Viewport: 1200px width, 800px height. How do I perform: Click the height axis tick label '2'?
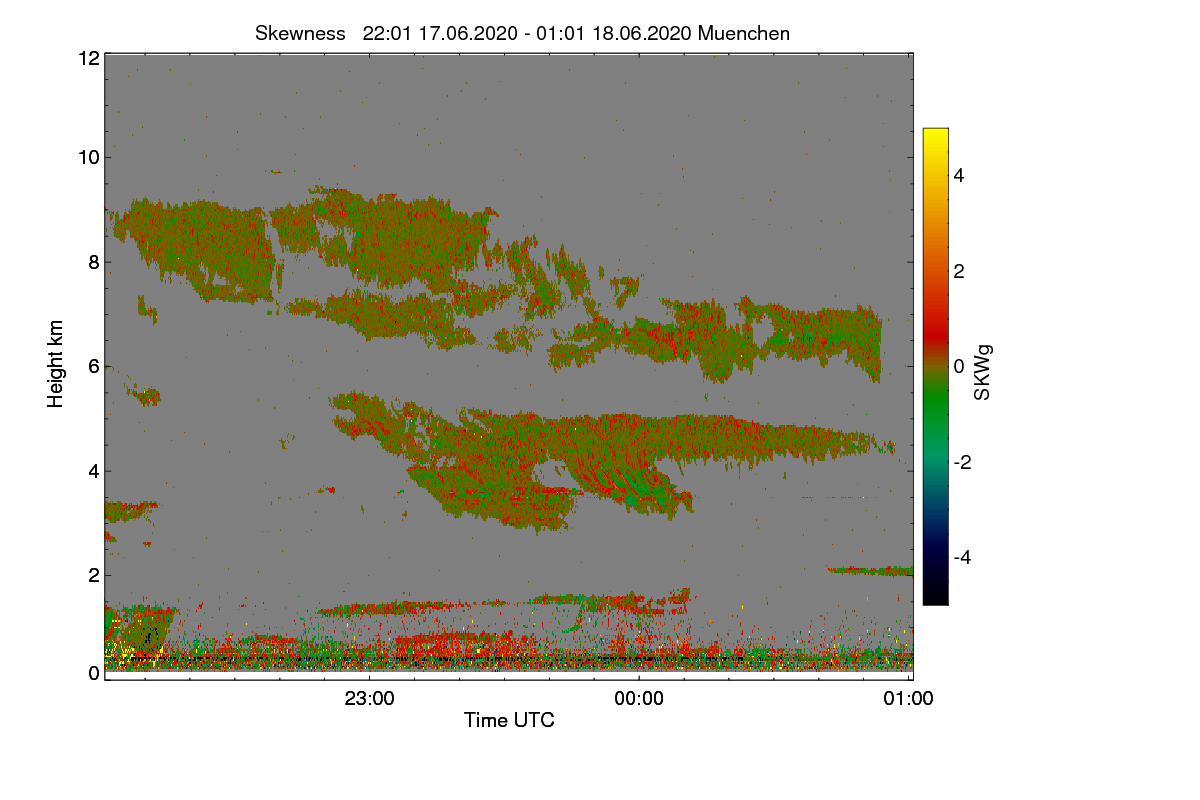tap(93, 575)
